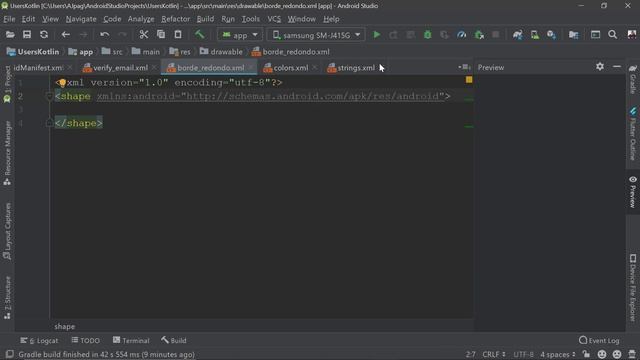The width and height of the screenshot is (640, 360).
Task: Click the shape breadcrumb below editor
Action: pos(64,327)
